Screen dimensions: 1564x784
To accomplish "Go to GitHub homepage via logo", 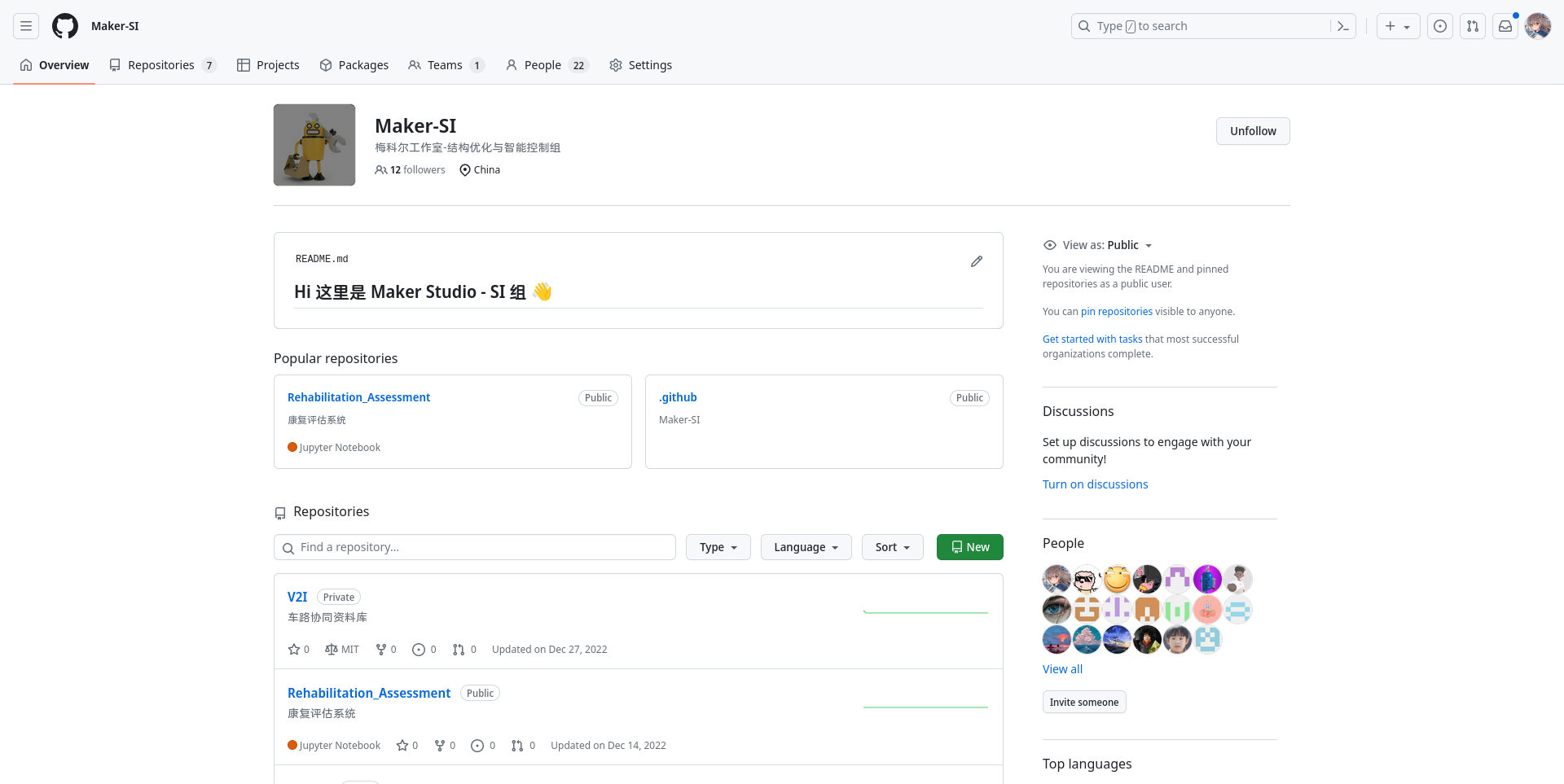I will (x=65, y=26).
